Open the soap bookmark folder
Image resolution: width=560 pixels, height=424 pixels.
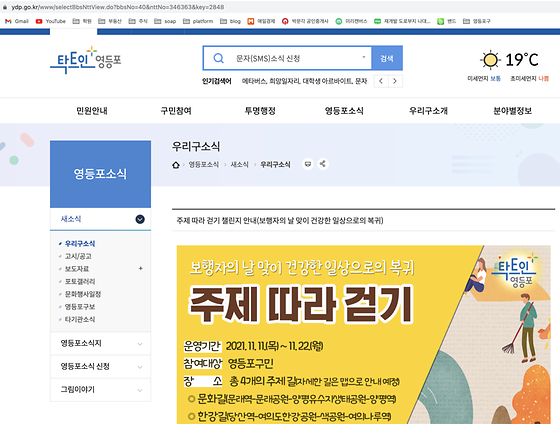pyautogui.click(x=165, y=21)
